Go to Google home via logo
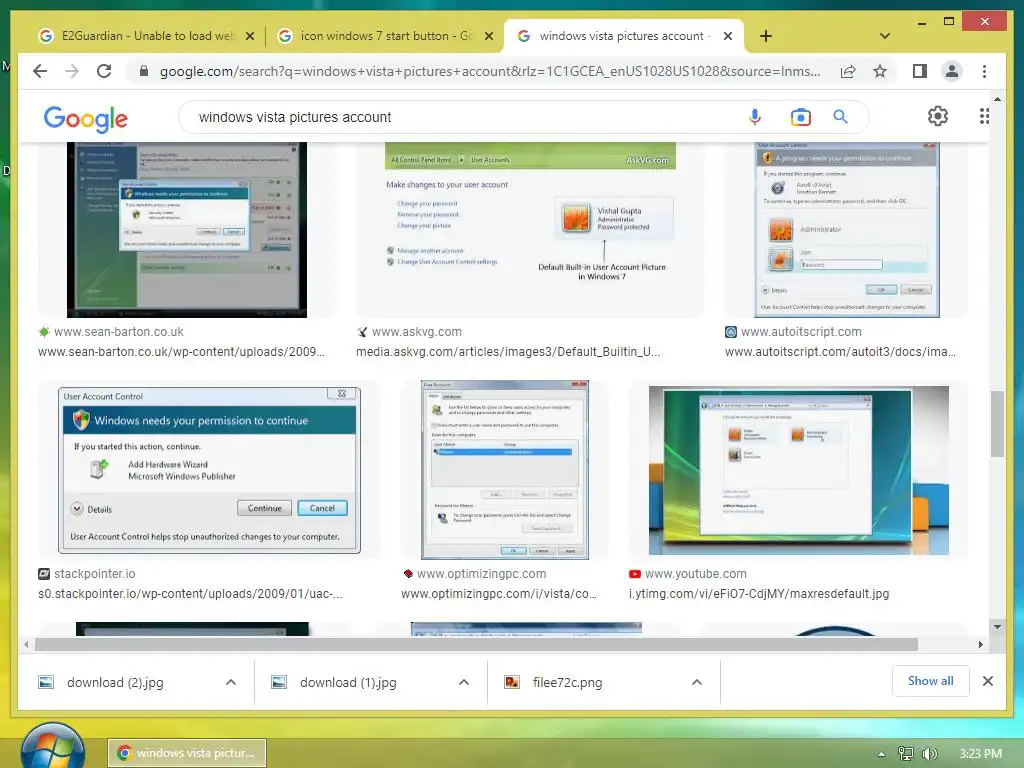 click(86, 118)
